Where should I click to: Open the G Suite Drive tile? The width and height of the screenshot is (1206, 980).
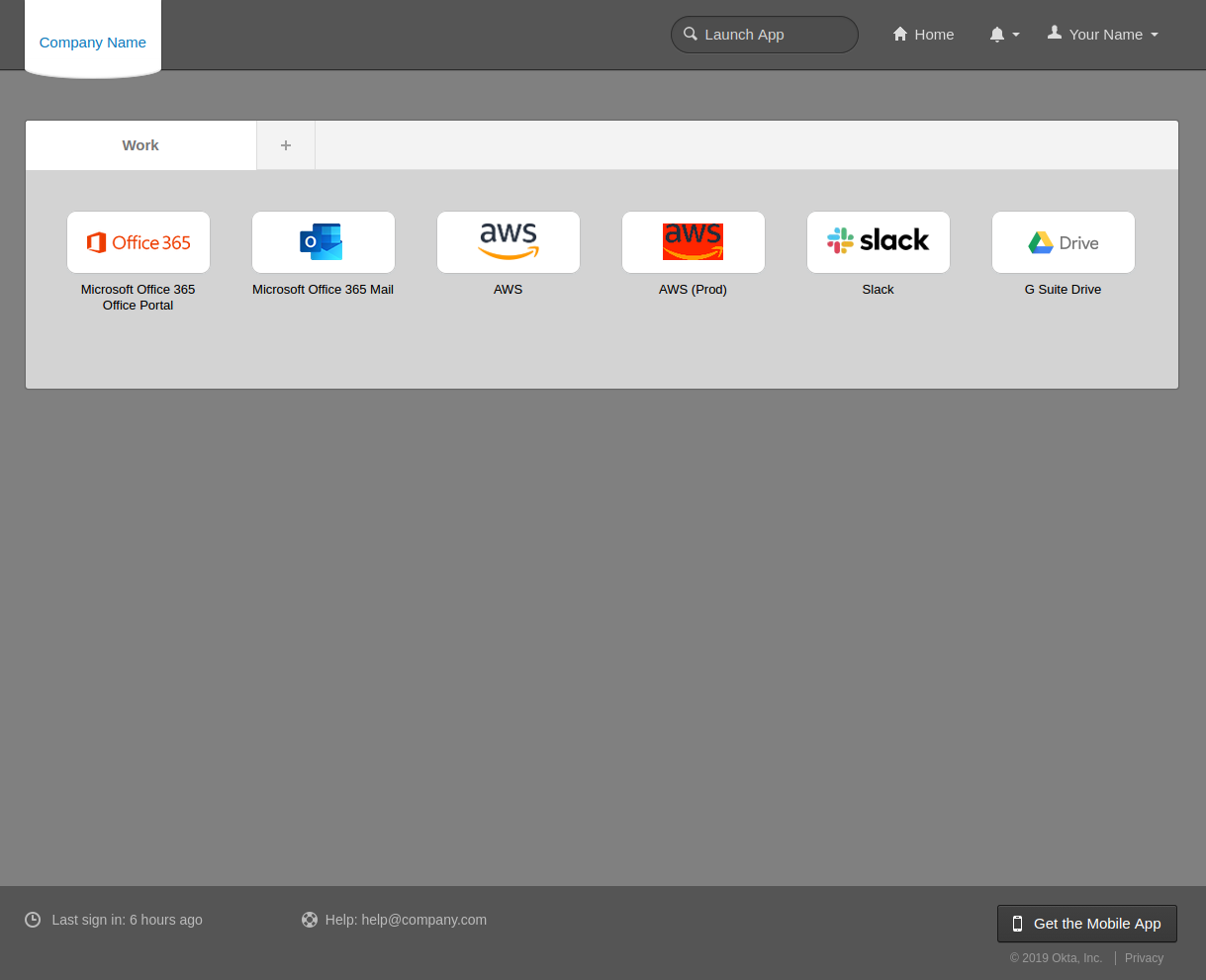1064,242
